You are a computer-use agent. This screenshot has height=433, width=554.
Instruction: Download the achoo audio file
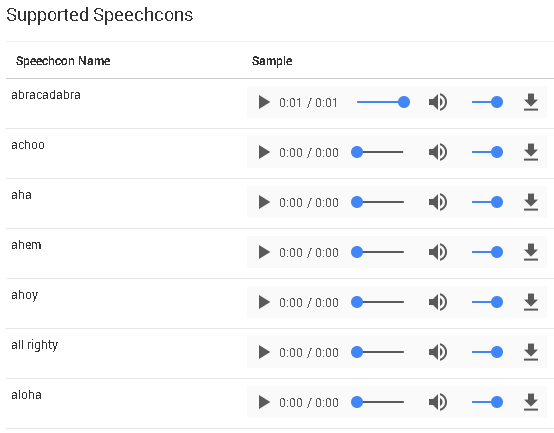(531, 152)
